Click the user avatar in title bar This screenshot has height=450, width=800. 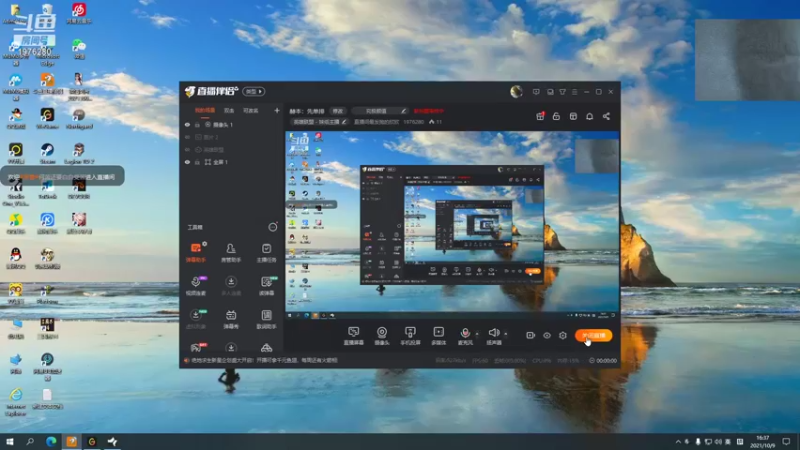point(516,91)
